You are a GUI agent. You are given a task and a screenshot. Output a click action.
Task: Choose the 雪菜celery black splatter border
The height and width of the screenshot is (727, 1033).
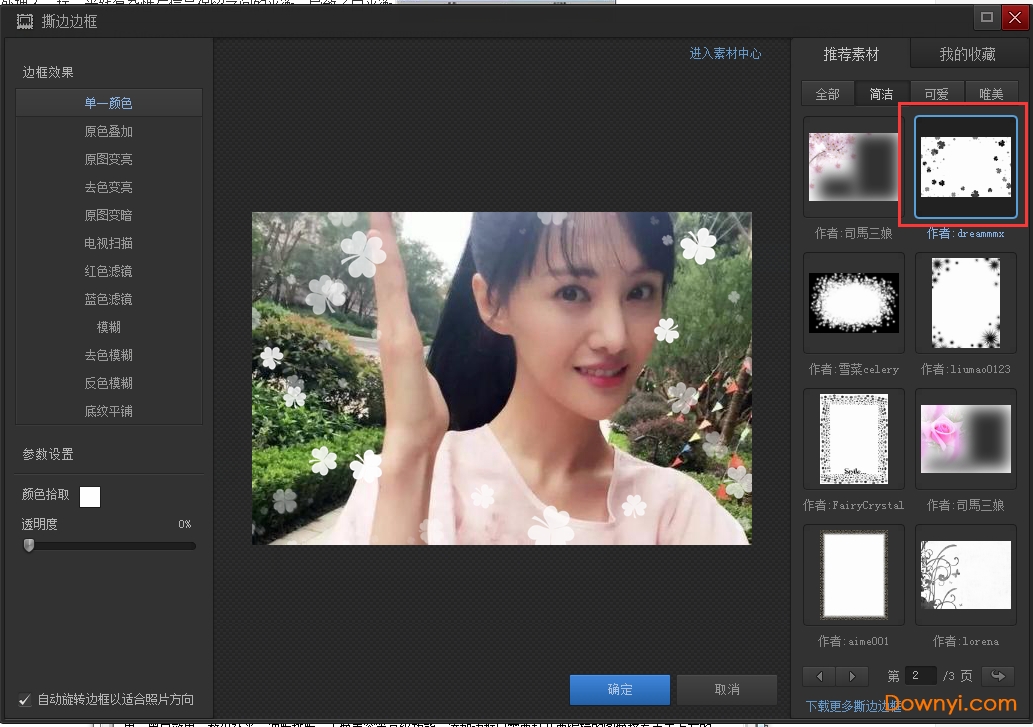click(854, 303)
